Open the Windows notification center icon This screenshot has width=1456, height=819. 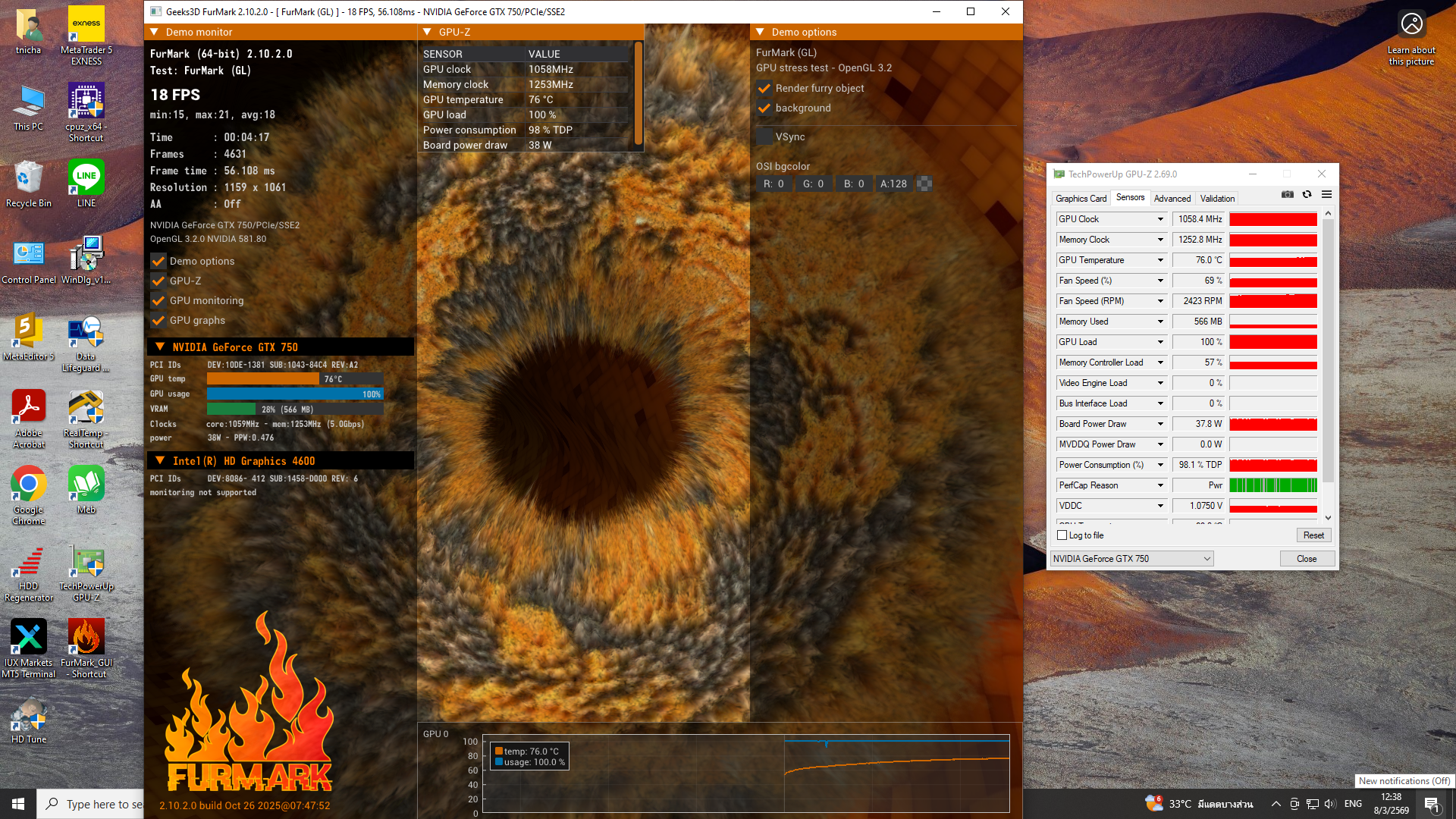tap(1431, 804)
